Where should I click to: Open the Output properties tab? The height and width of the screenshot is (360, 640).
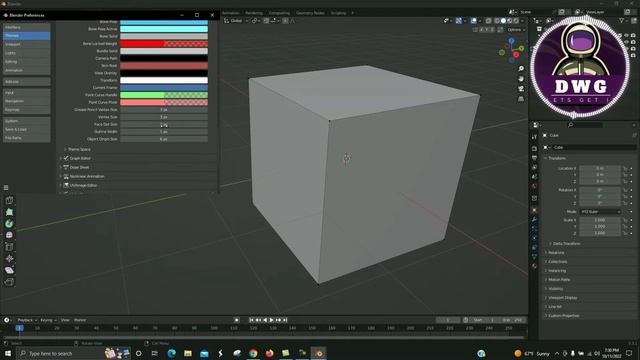[x=534, y=158]
